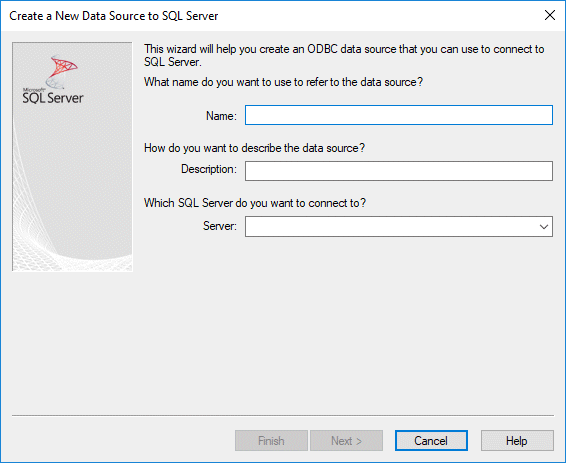The image size is (566, 463).
Task: Click inside the Server combo box field
Action: click(391, 227)
